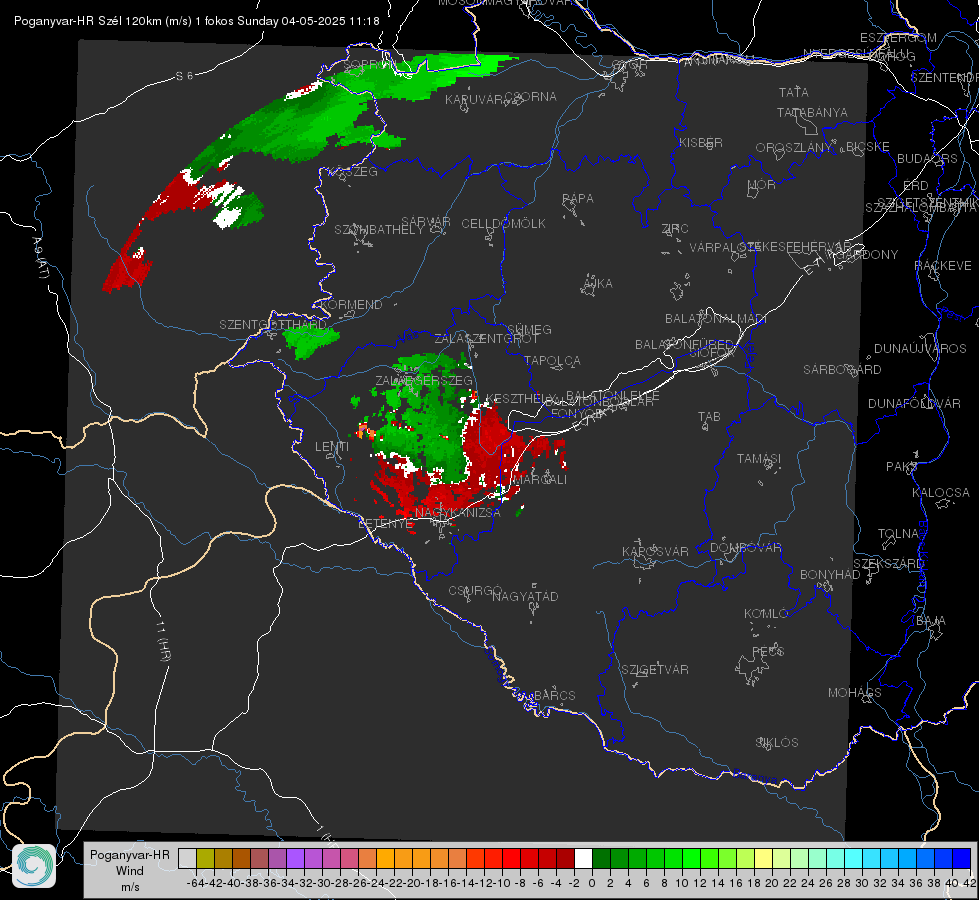Click the yellow swatch between 18 and 20

tap(763, 859)
